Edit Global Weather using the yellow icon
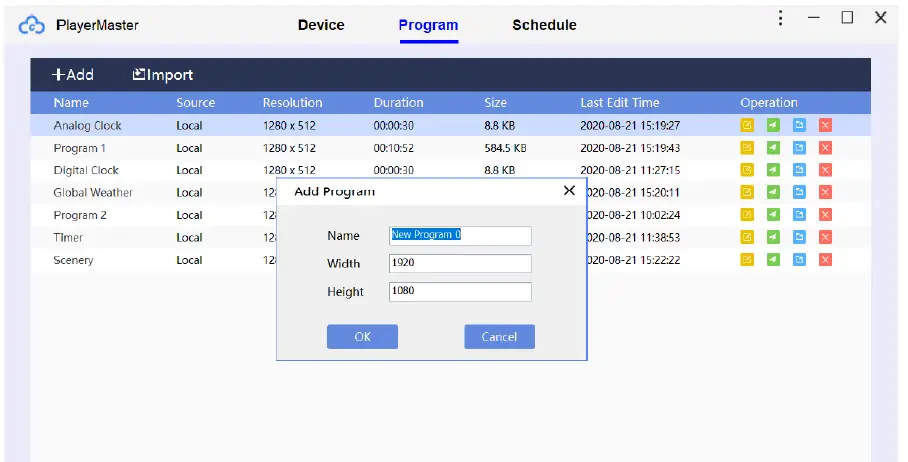Screen dimensions: 908x462 coord(747,192)
